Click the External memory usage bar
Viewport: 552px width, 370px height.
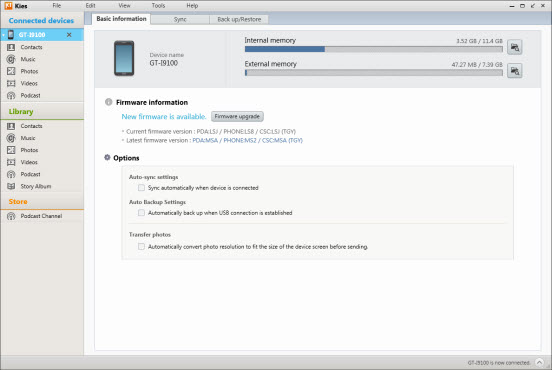374,73
